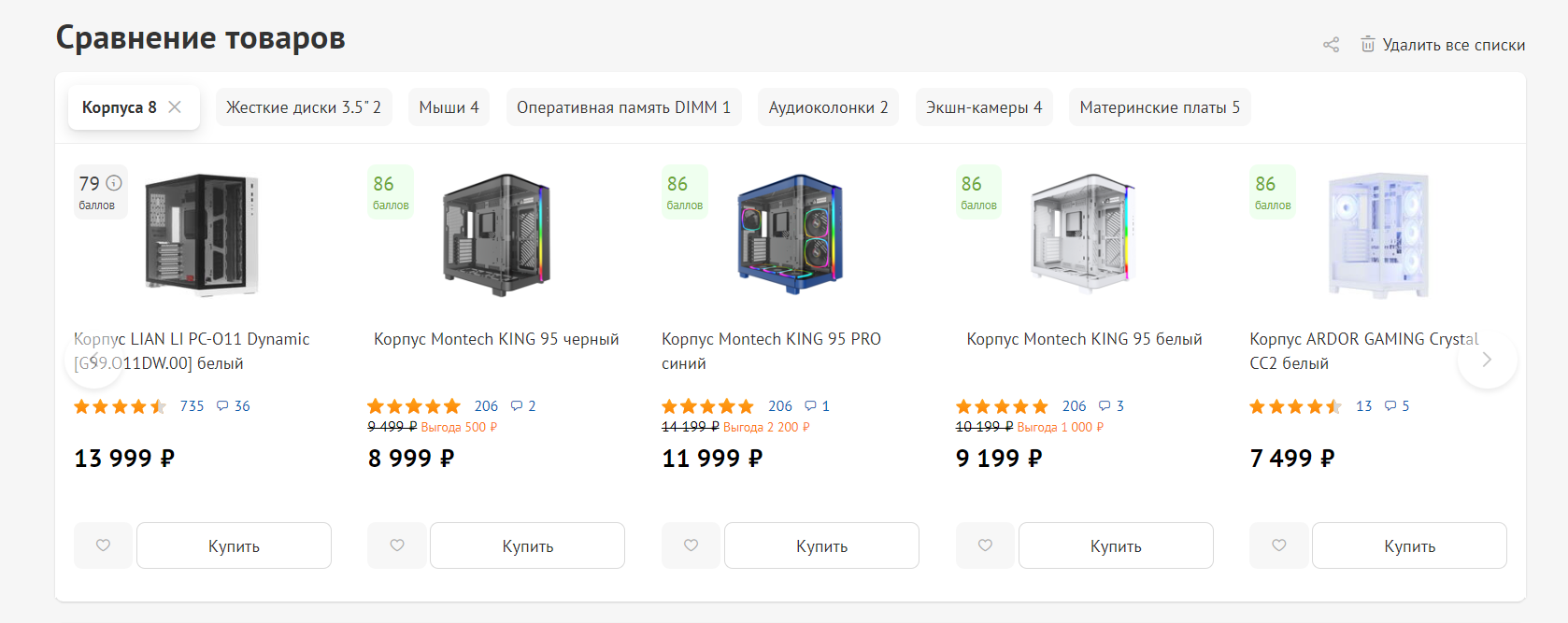
Task: Open comments icon for KING 95 PRO синий
Action: point(810,405)
